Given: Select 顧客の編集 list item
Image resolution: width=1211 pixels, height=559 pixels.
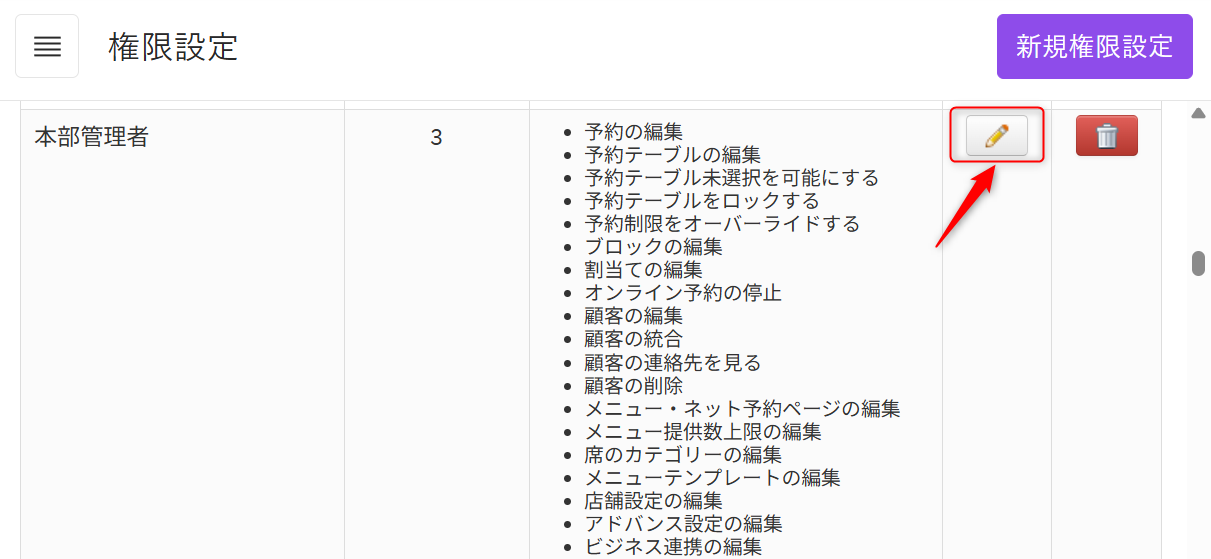Looking at the screenshot, I should tap(634, 315).
